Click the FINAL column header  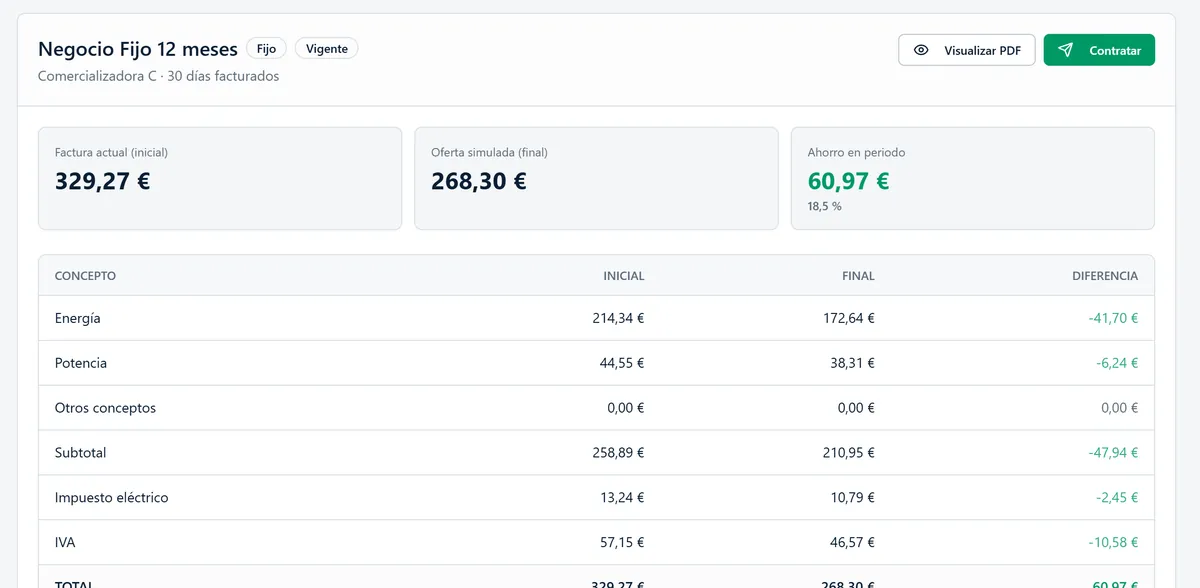pyautogui.click(x=858, y=276)
